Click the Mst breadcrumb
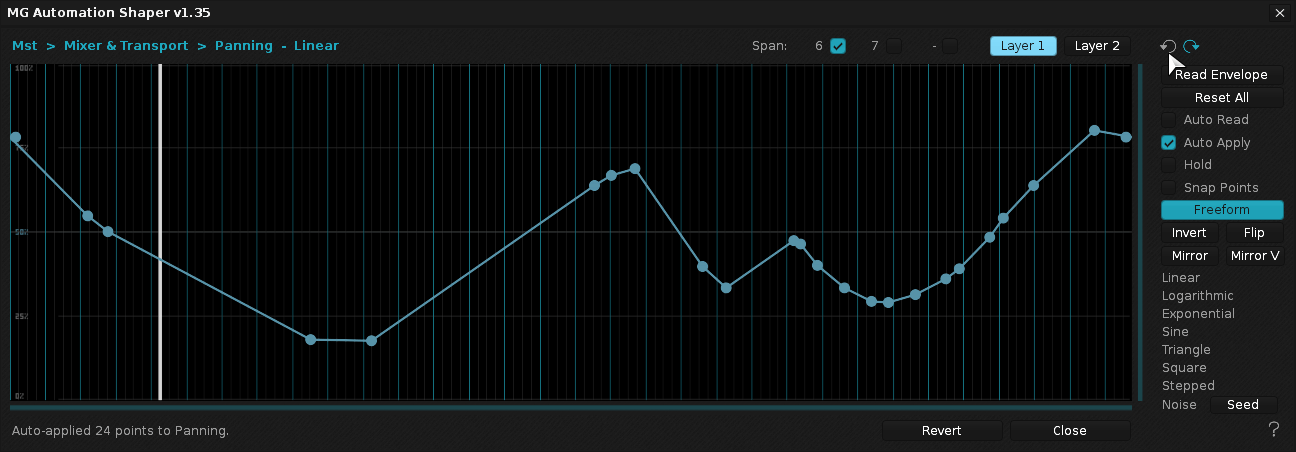1296x452 pixels. click(x=25, y=46)
